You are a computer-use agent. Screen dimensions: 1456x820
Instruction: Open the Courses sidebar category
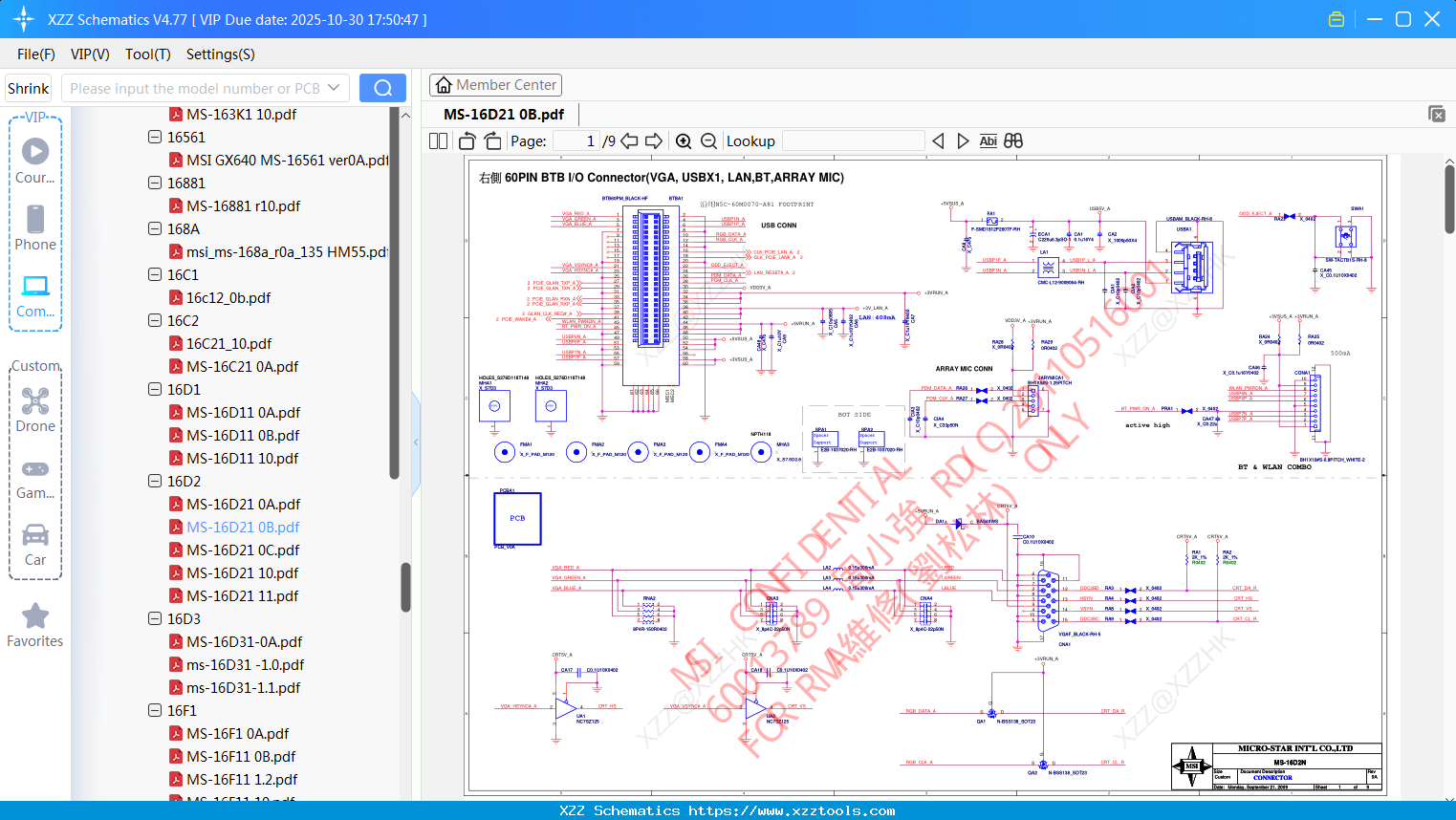(x=35, y=161)
